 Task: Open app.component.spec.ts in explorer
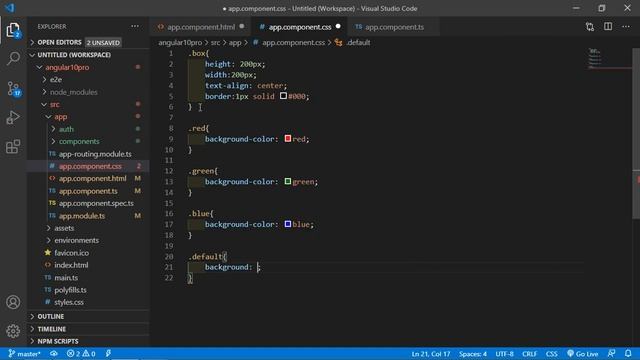(96, 203)
